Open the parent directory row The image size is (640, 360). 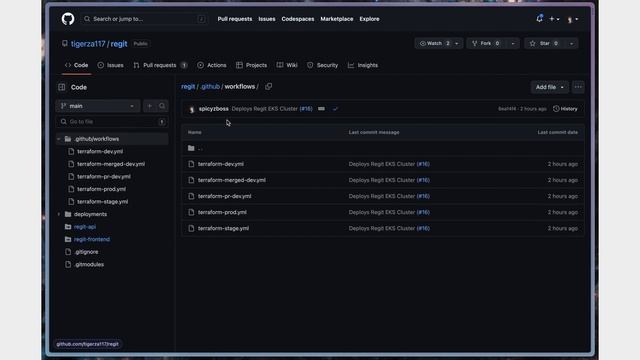point(382,148)
